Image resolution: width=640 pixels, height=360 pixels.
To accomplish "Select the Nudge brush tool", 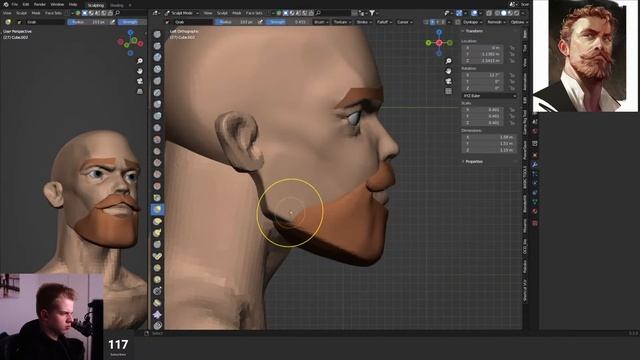I will [x=157, y=268].
